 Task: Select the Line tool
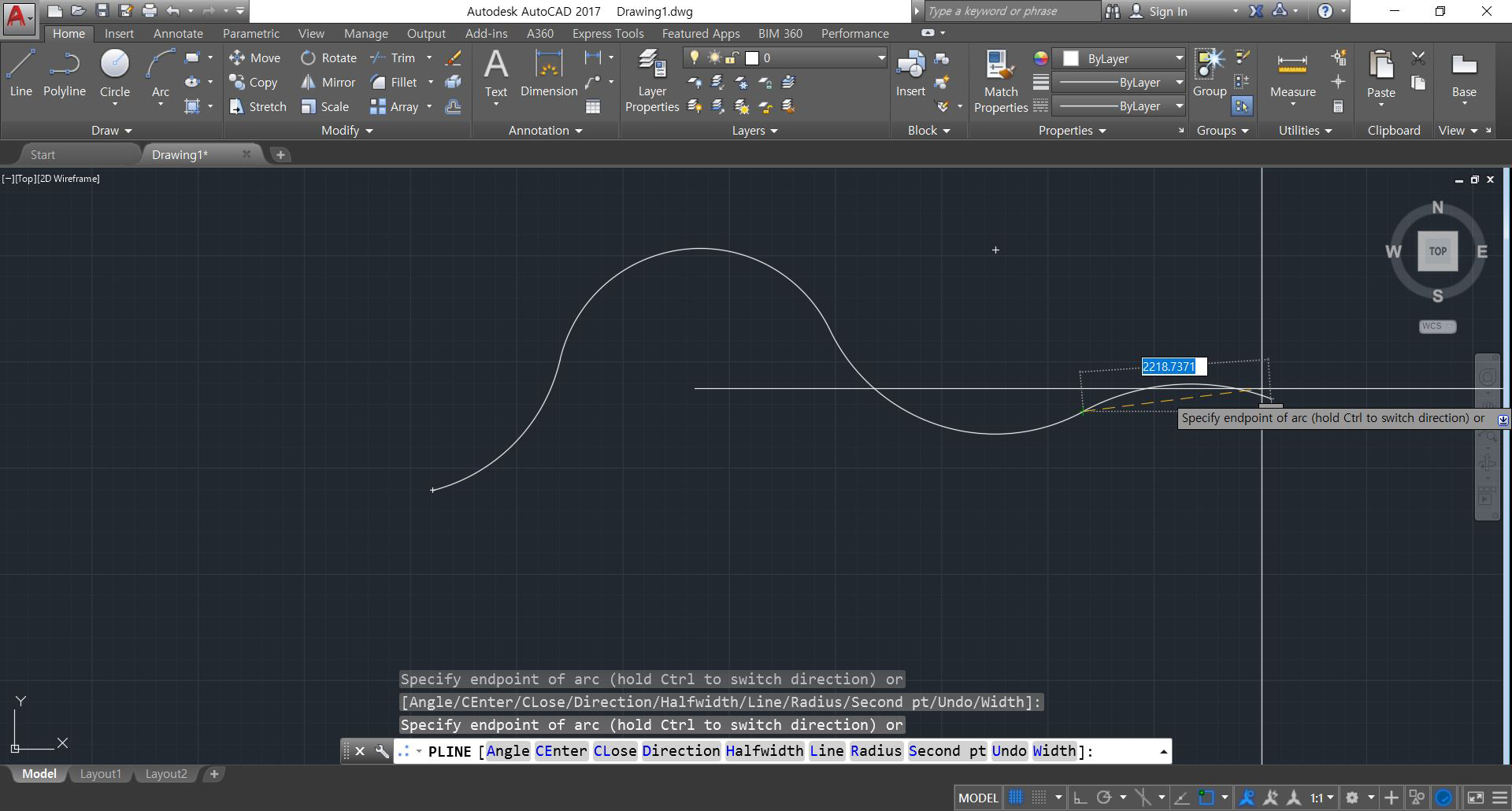pos(21,73)
